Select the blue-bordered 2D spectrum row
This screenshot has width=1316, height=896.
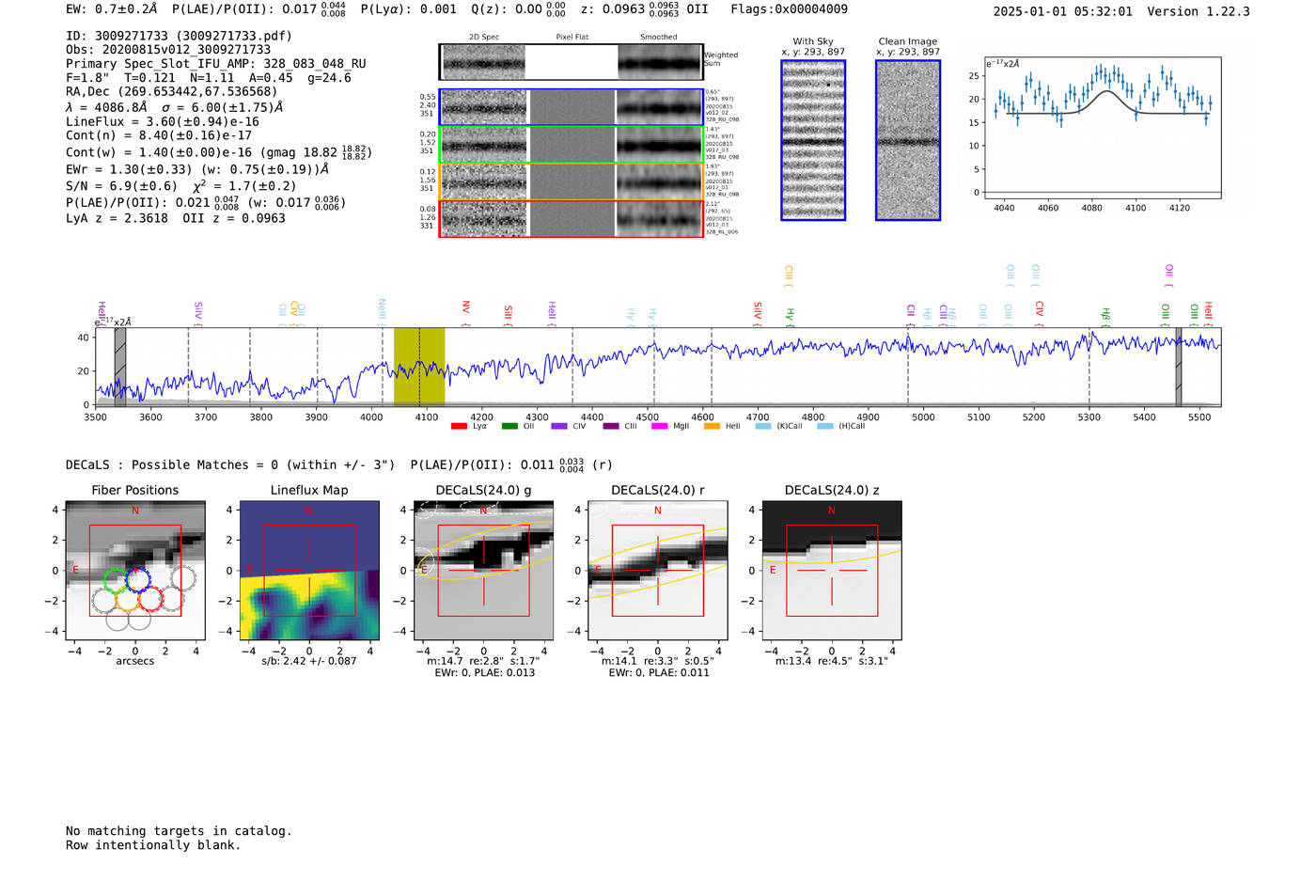(572, 107)
